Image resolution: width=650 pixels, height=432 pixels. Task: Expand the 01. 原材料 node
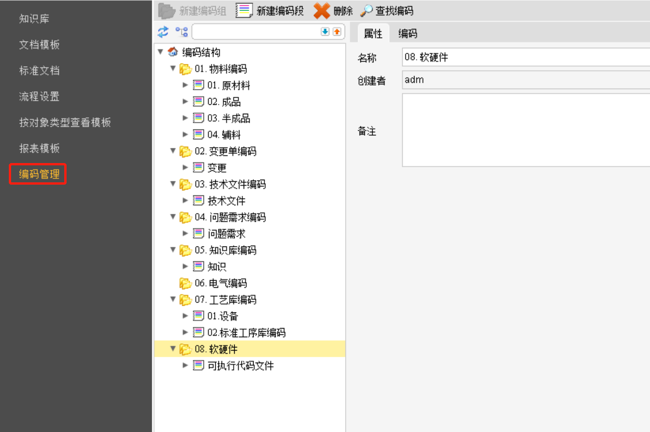[x=185, y=85]
